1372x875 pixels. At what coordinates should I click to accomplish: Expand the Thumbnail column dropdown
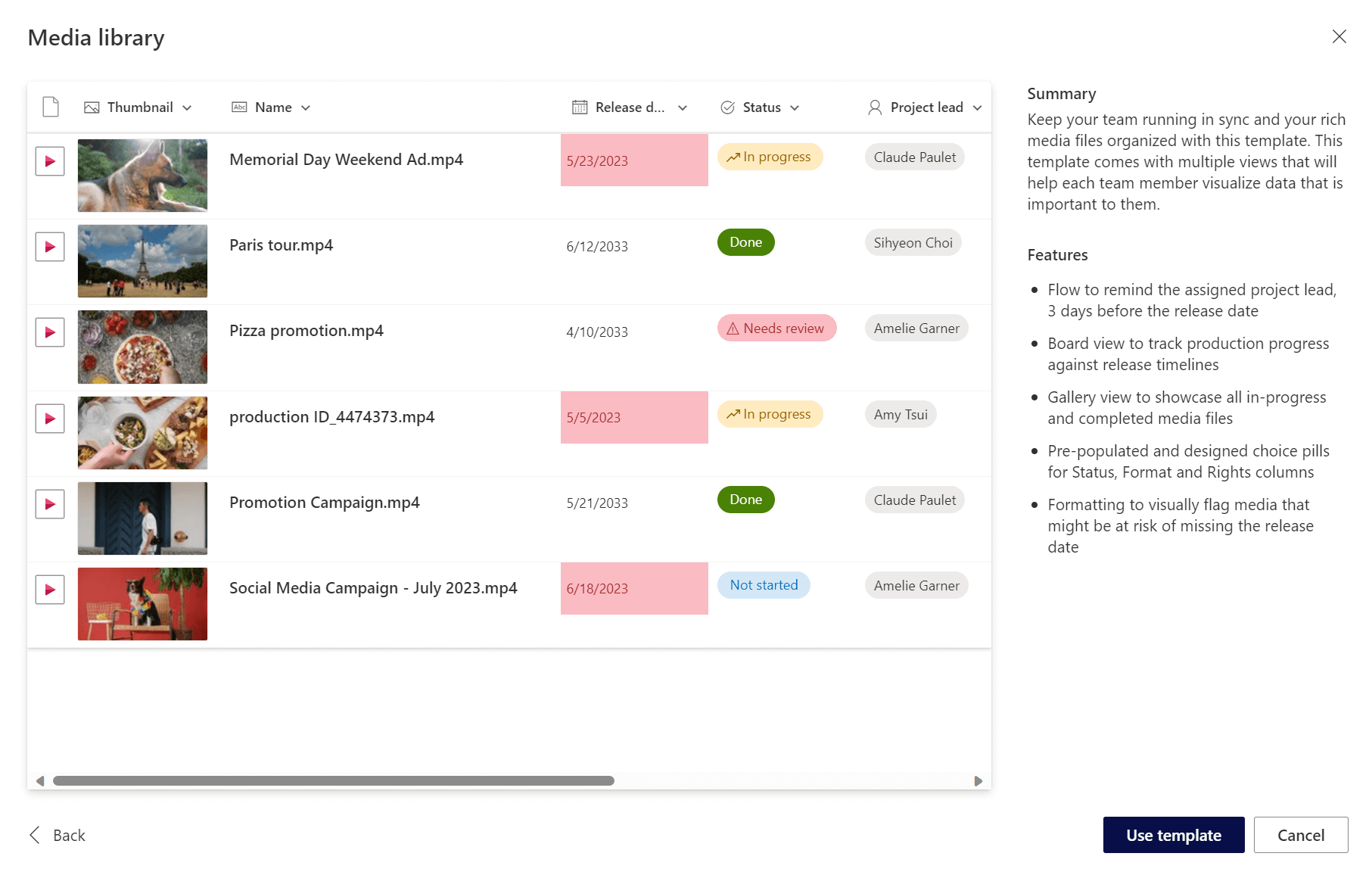pos(187,107)
